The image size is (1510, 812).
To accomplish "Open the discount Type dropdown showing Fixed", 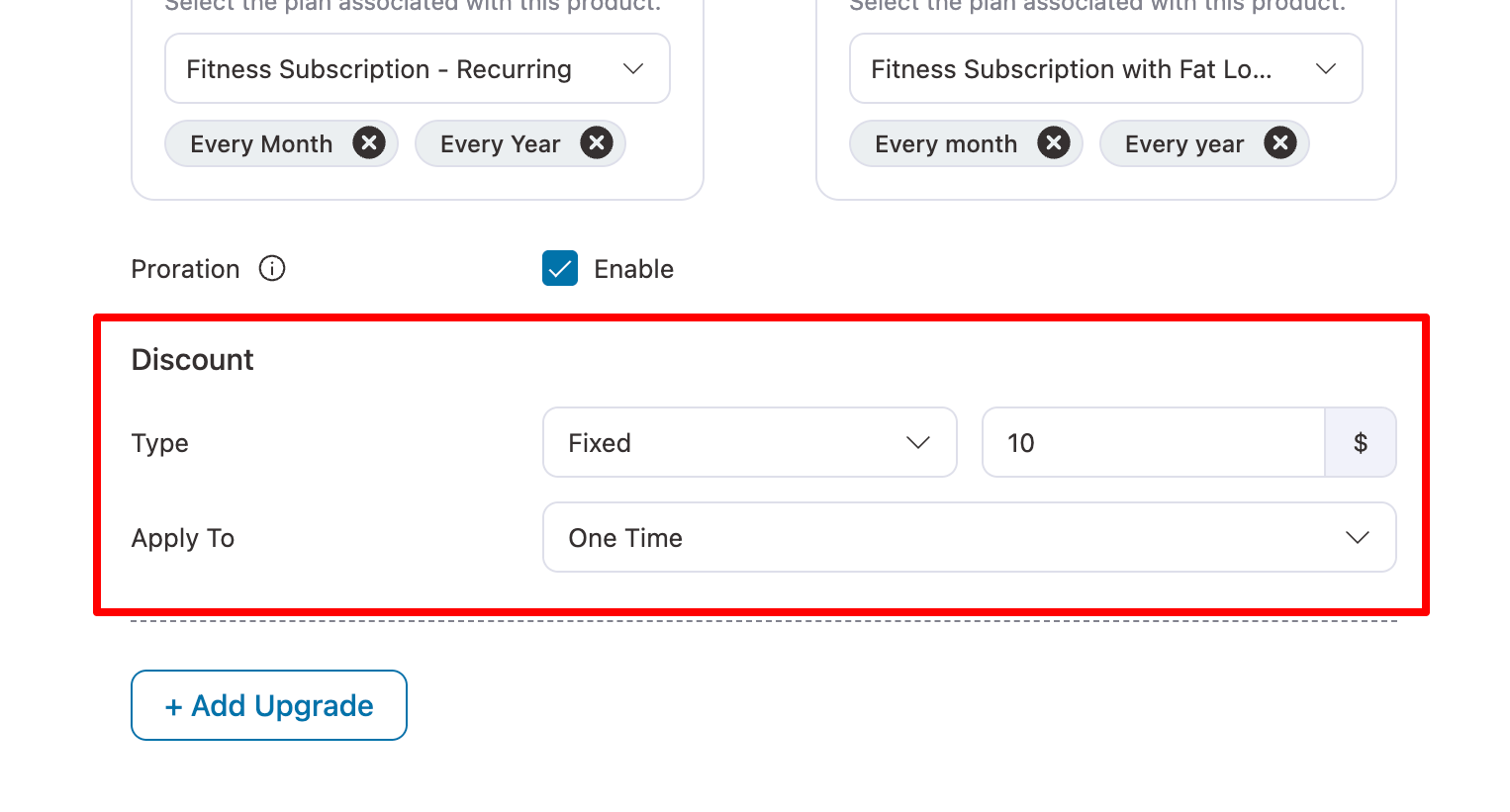I will tap(748, 442).
